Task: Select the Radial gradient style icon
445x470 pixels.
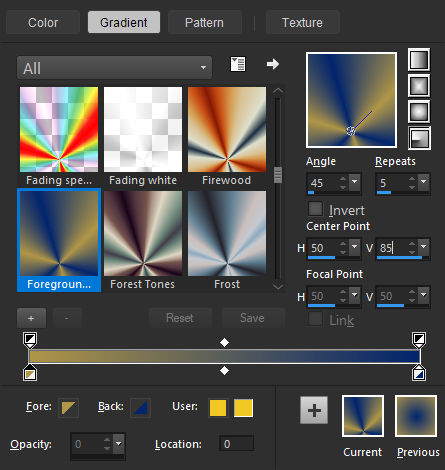Action: 419,138
